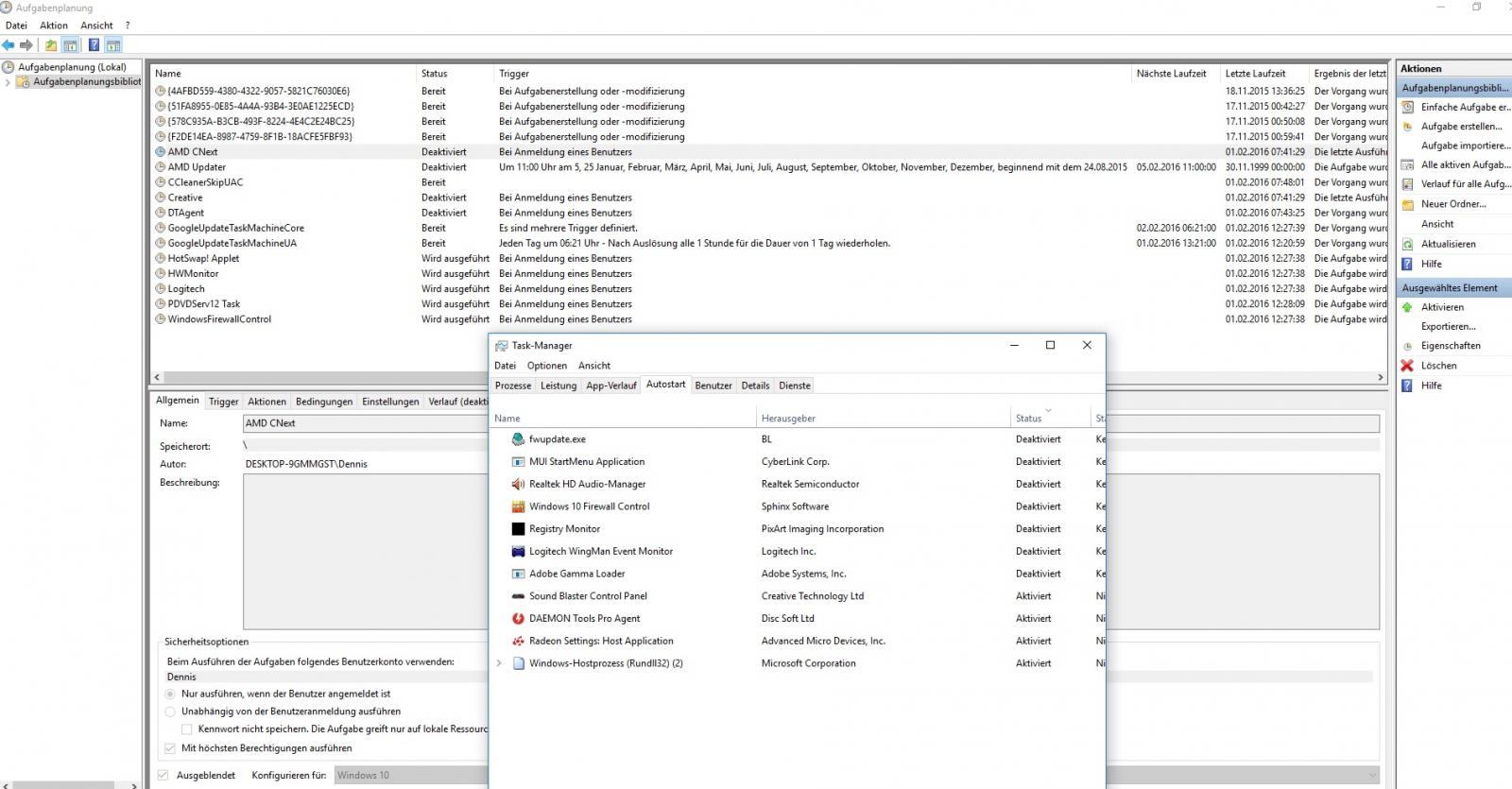
Task: Select 'Unabhängig von der Benutzeranmeldung ausführen' option
Action: (x=170, y=712)
